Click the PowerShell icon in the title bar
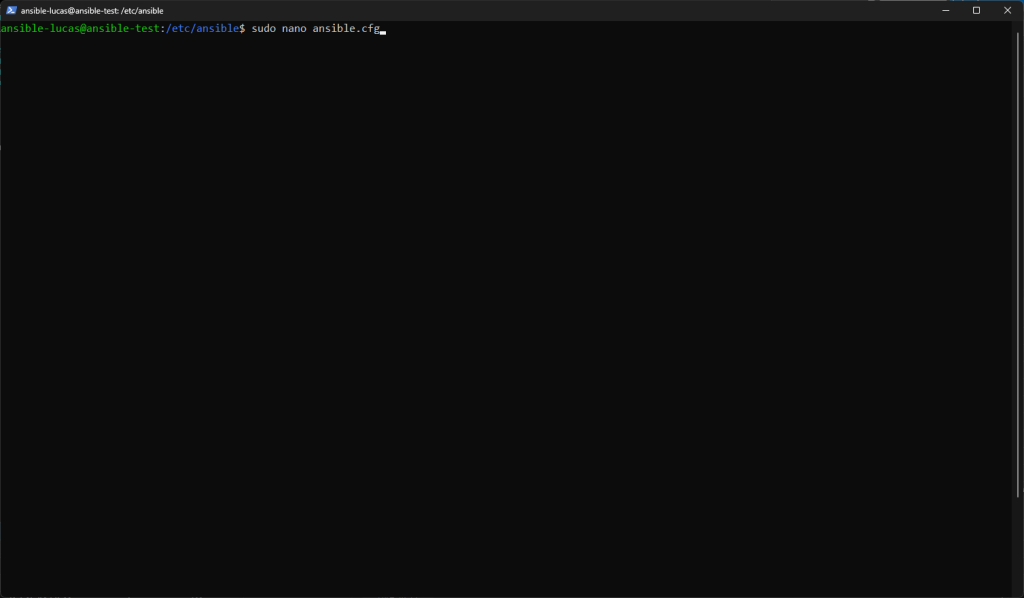Viewport: 1024px width, 598px height. pos(11,10)
